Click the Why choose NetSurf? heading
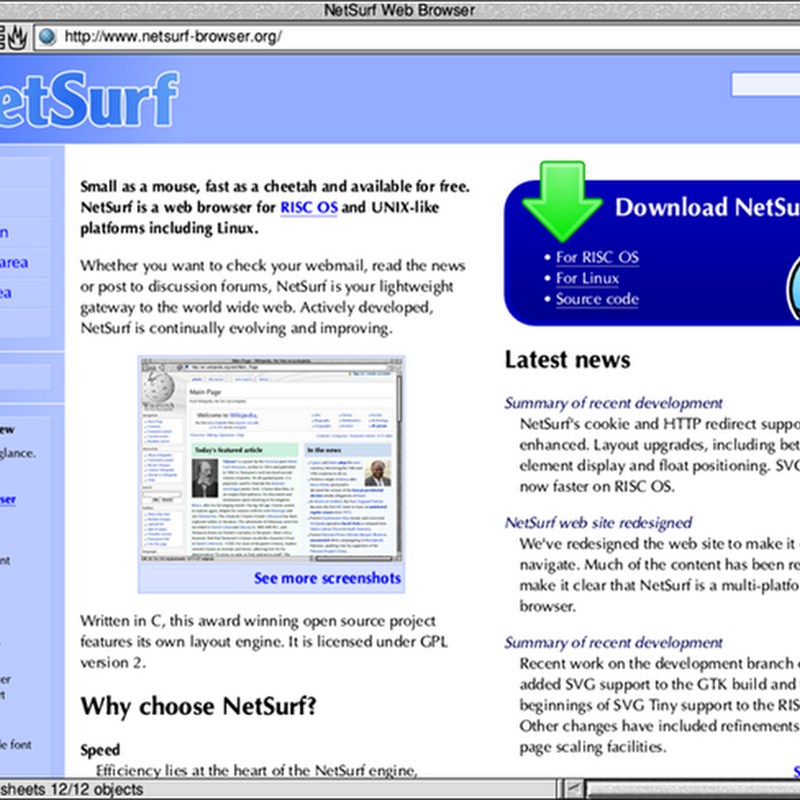The height and width of the screenshot is (800, 800). [x=198, y=707]
